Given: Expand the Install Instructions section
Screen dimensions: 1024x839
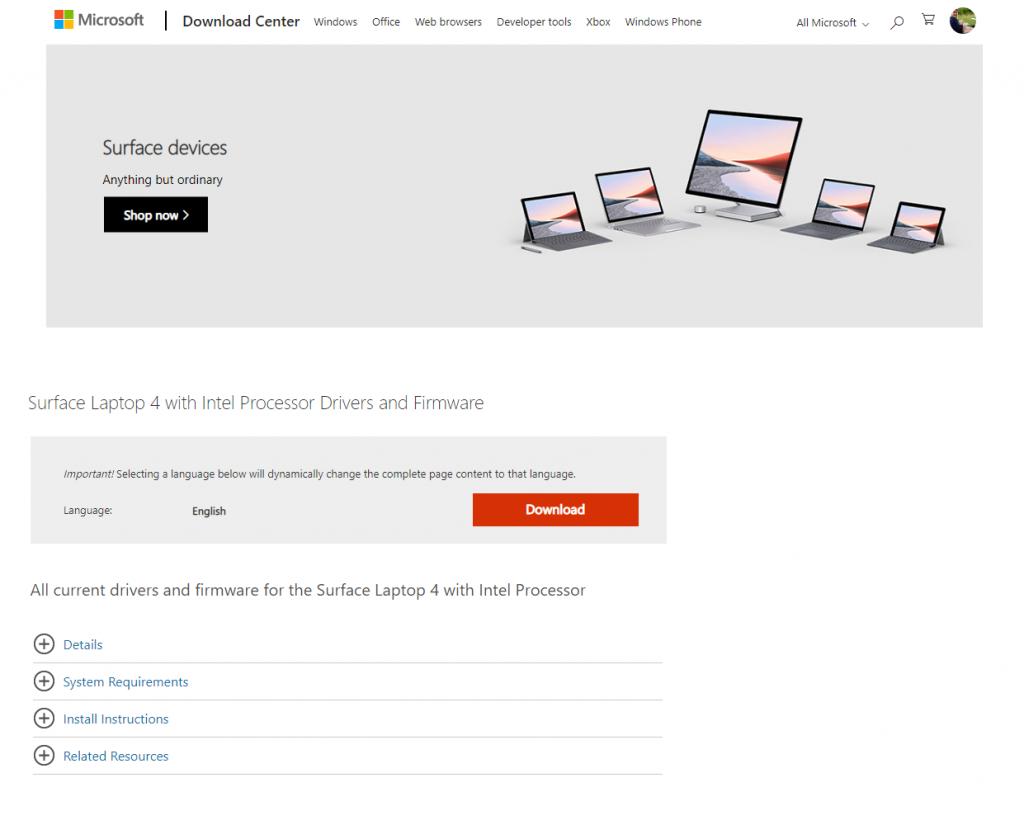Looking at the screenshot, I should tap(116, 719).
